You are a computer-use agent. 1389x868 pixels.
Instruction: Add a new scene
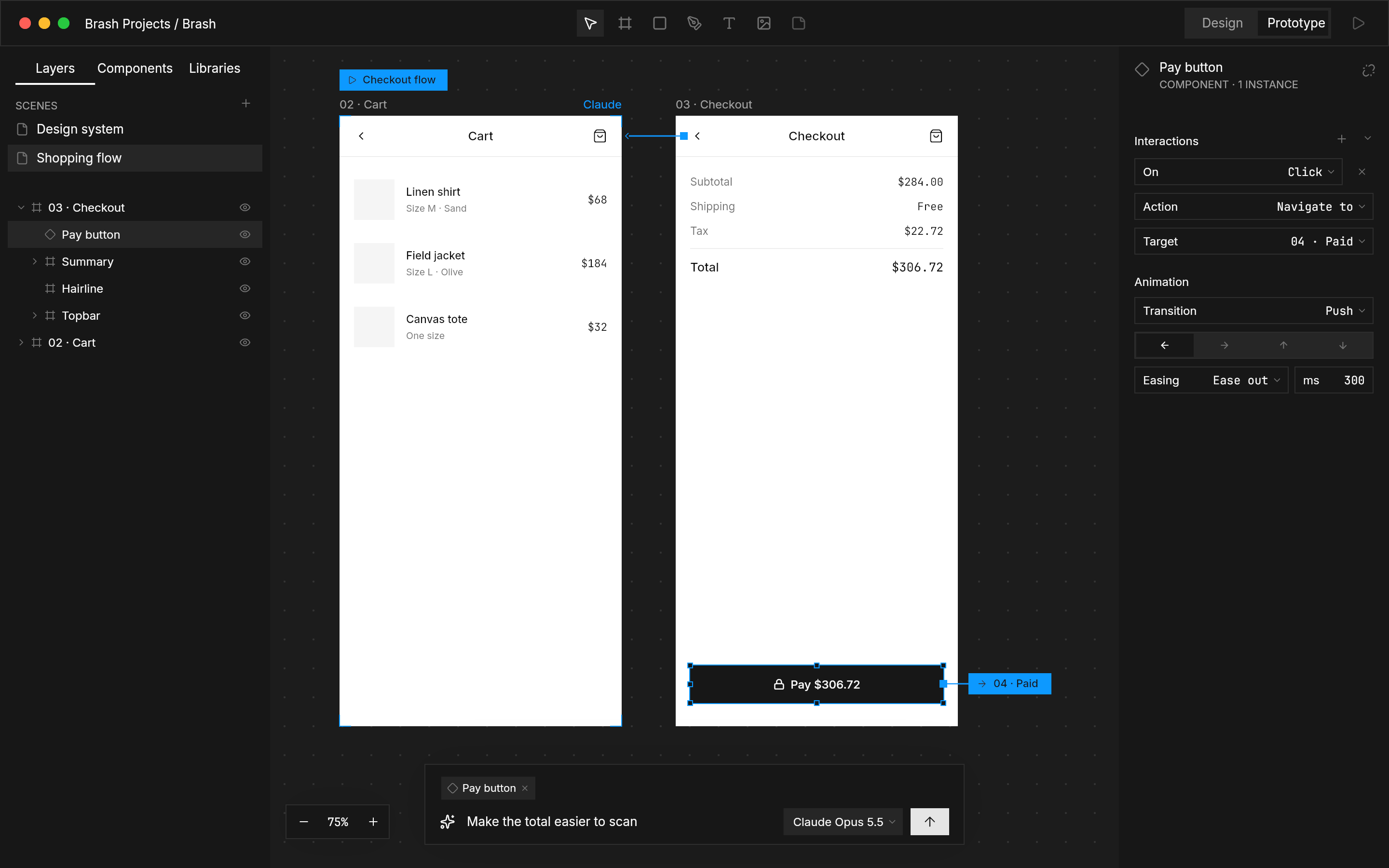245,103
